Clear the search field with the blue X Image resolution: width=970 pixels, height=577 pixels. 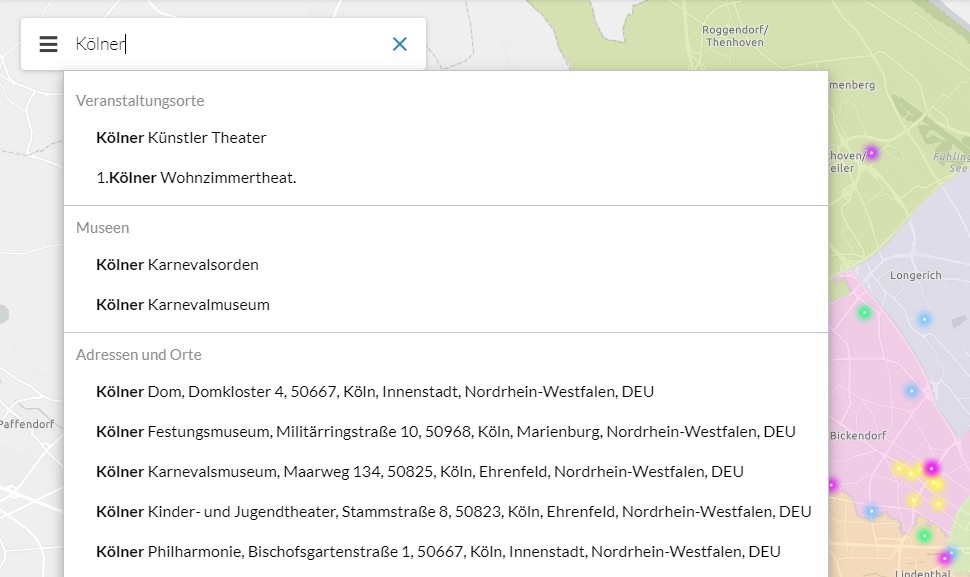coord(400,43)
